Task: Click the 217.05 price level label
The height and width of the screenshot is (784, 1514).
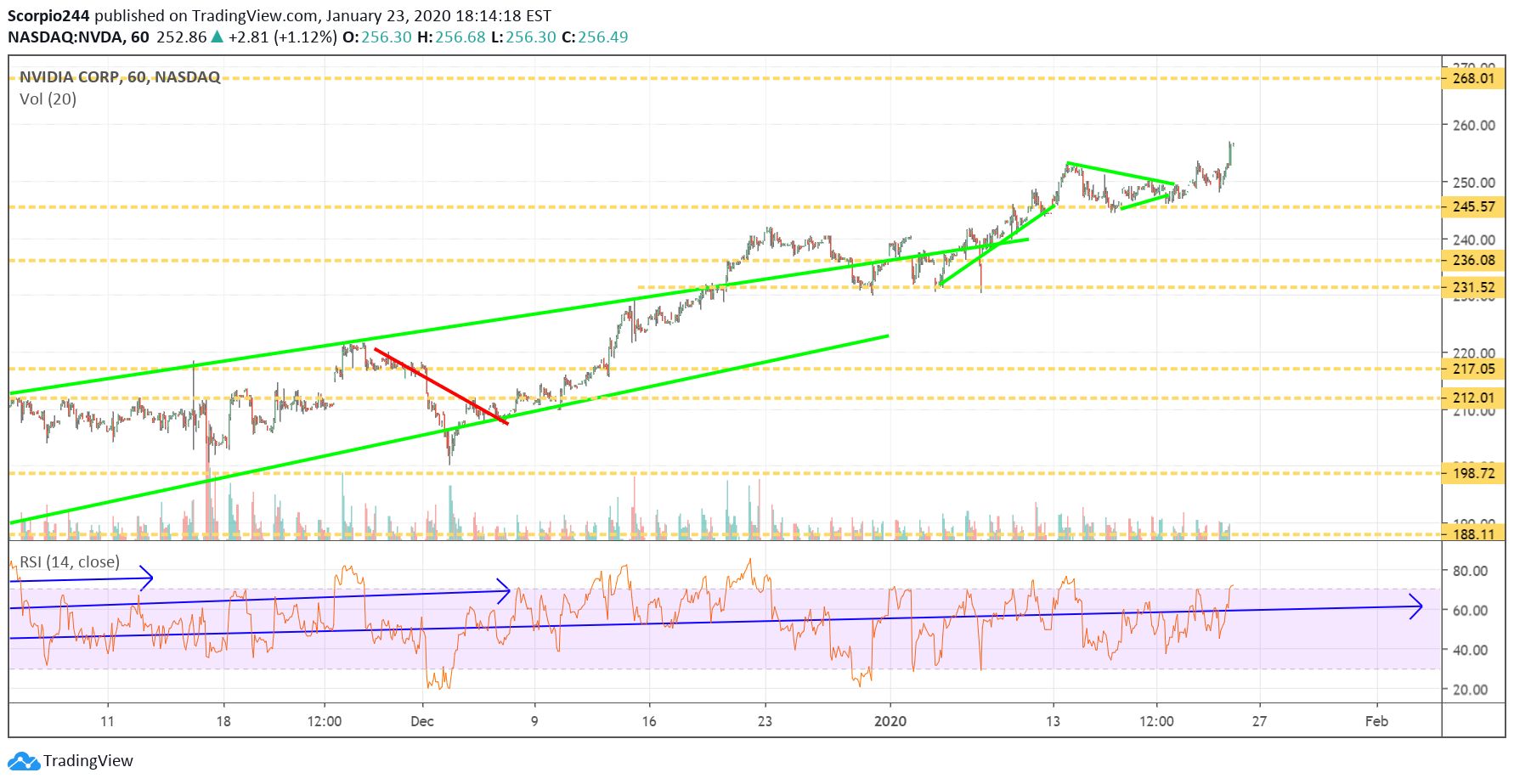Action: 1473,369
